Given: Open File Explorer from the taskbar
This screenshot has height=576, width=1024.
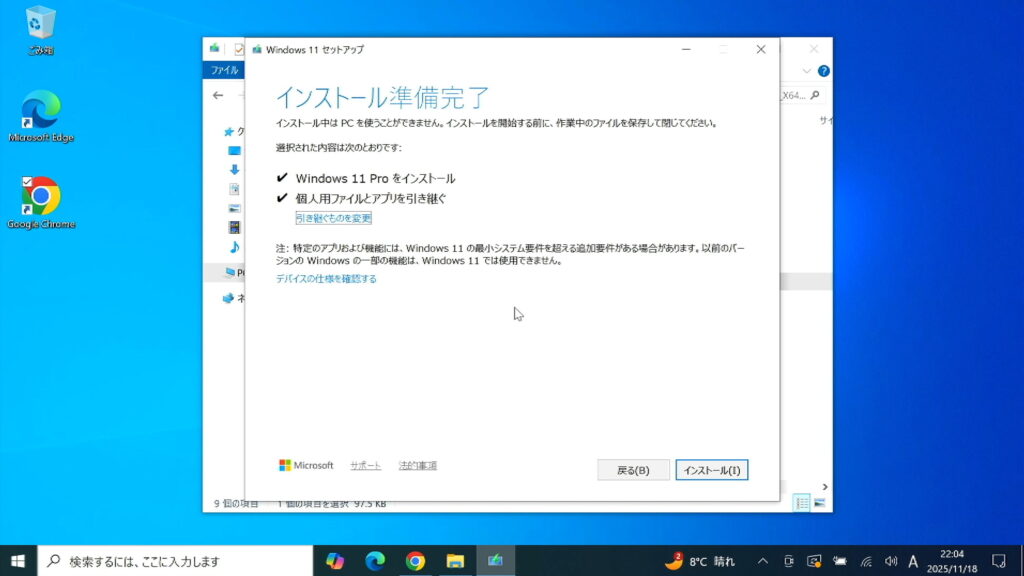Looking at the screenshot, I should (455, 561).
